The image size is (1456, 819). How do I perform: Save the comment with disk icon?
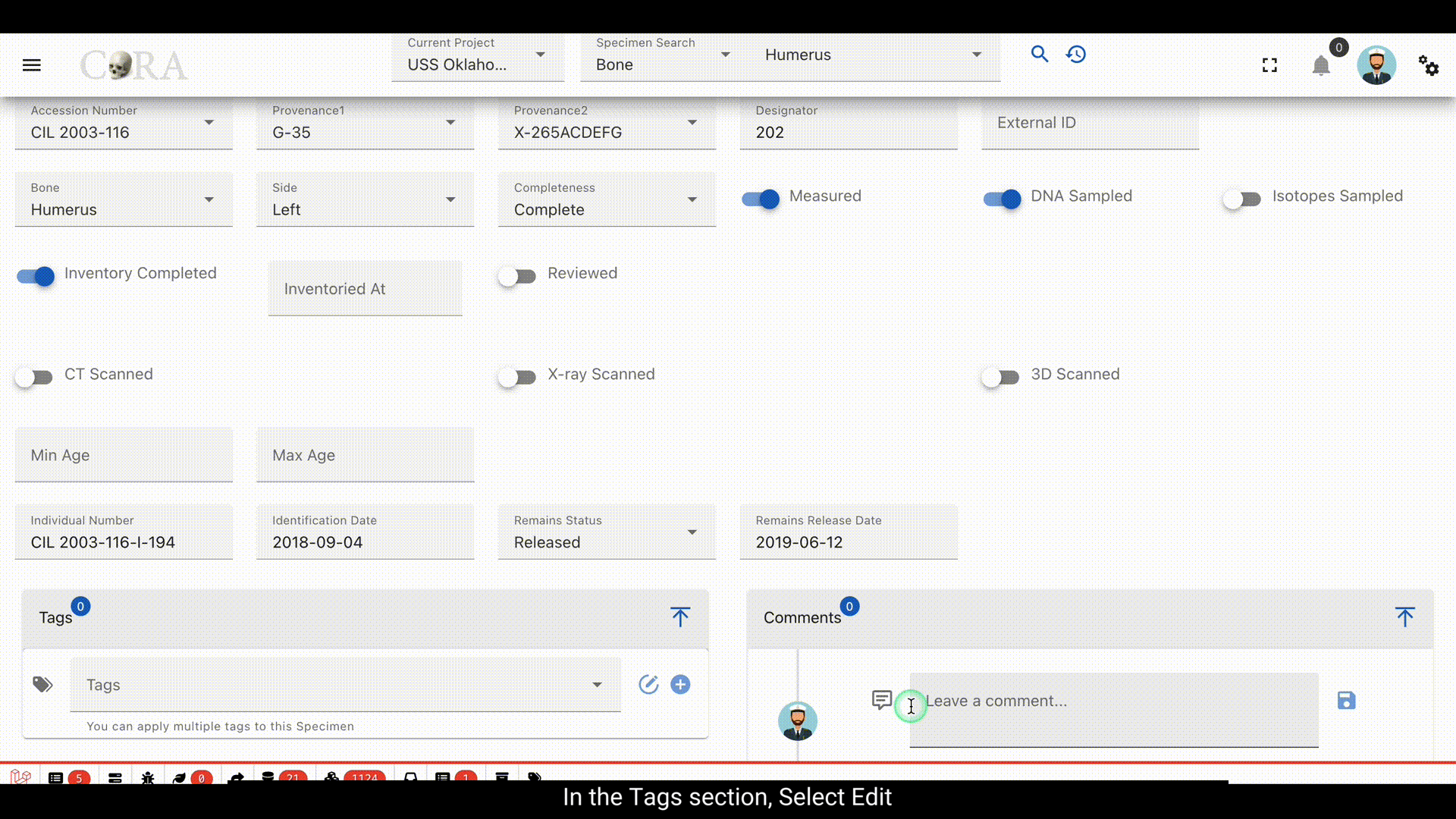1346,700
